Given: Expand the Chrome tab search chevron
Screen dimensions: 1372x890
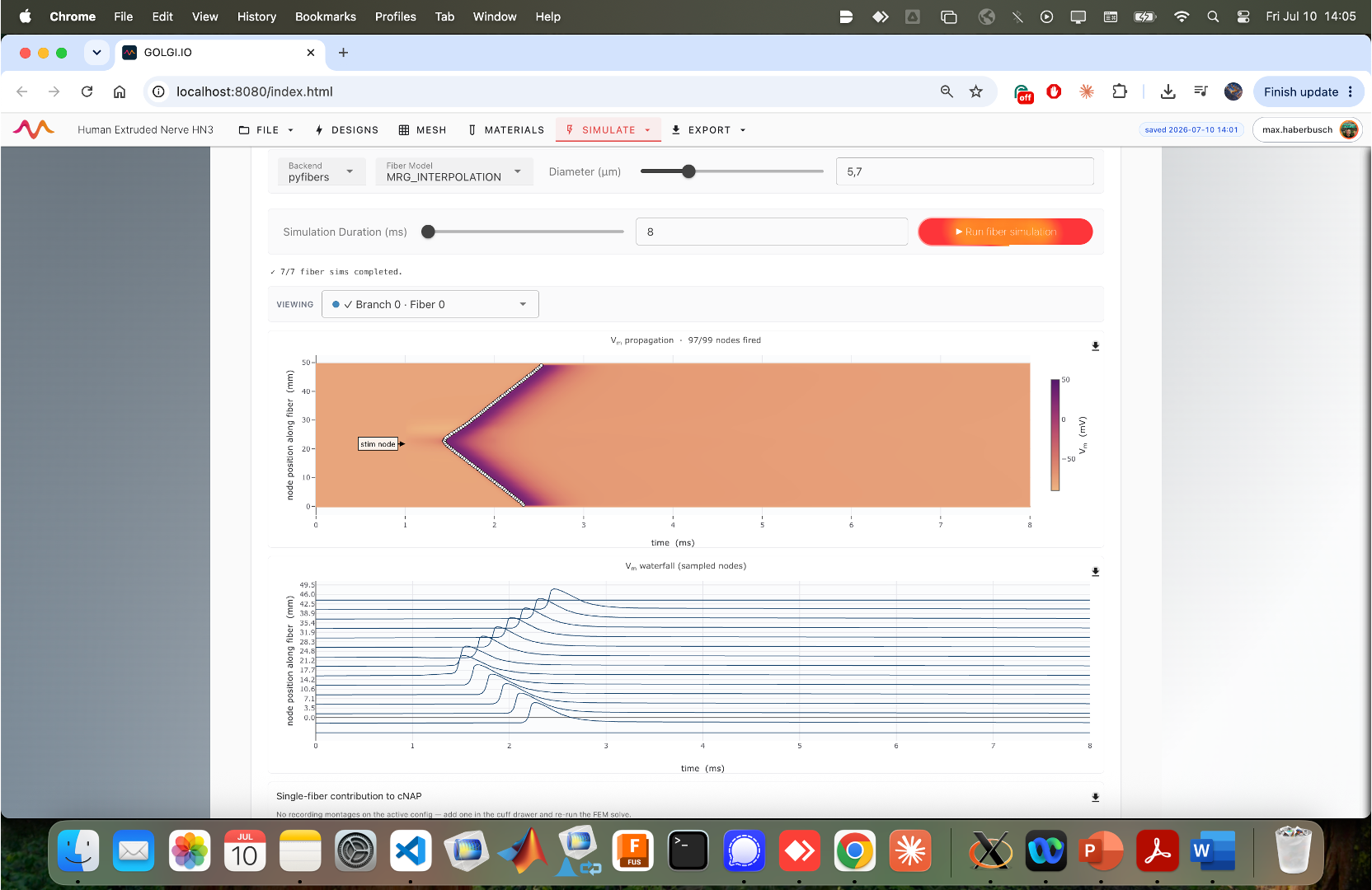Looking at the screenshot, I should point(96,52).
